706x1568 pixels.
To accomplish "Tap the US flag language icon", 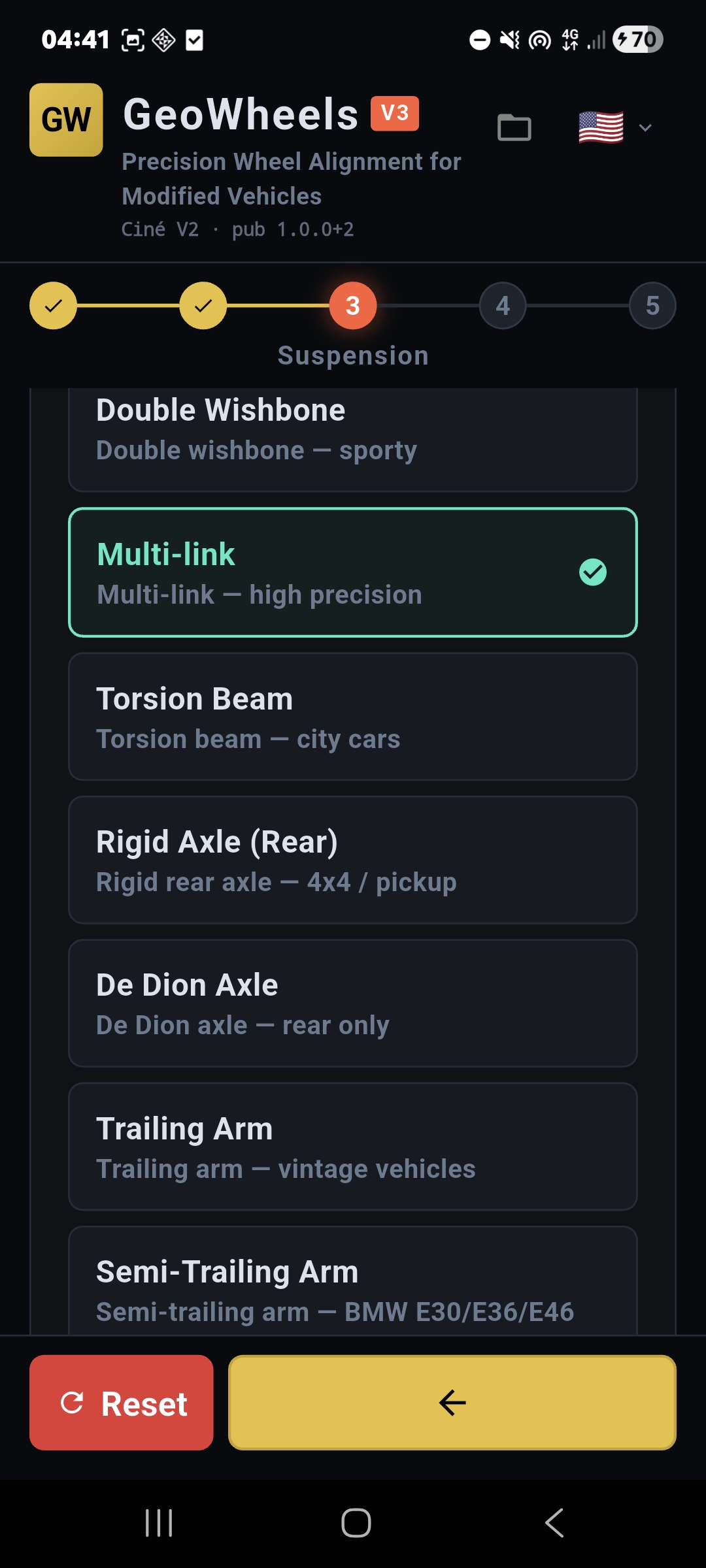I will pos(601,127).
